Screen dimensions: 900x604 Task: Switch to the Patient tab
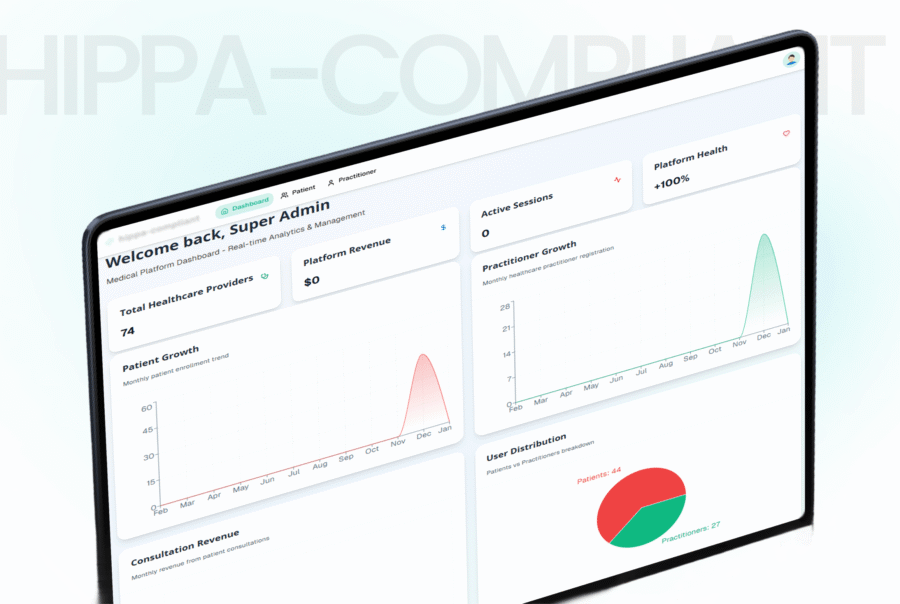[x=298, y=191]
